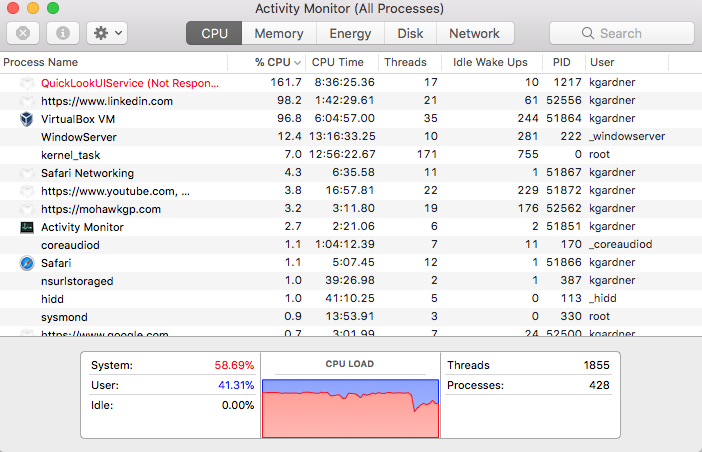Click the QuickLookUIService process icon
Screen dimensions: 702x452
(x=27, y=83)
